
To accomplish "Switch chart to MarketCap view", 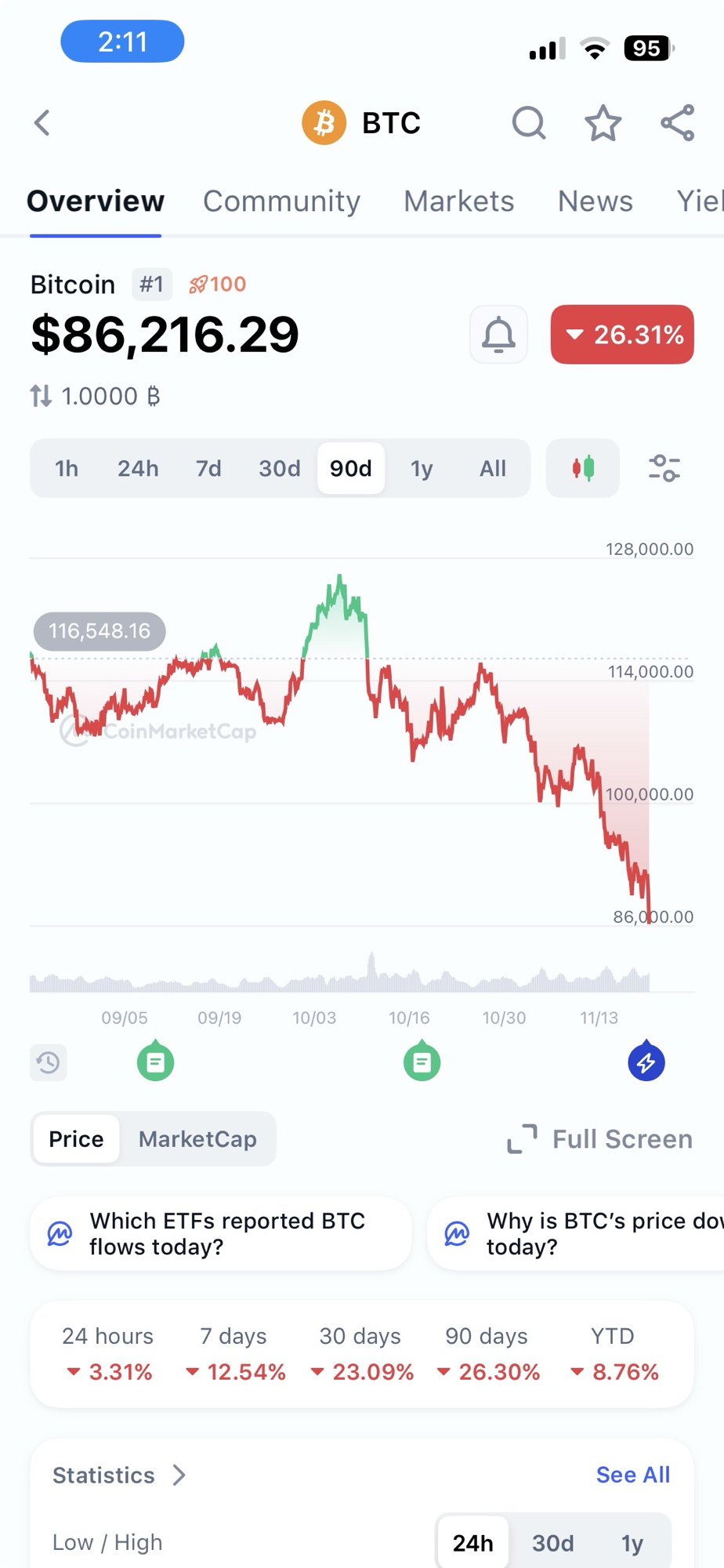I will (x=197, y=1139).
